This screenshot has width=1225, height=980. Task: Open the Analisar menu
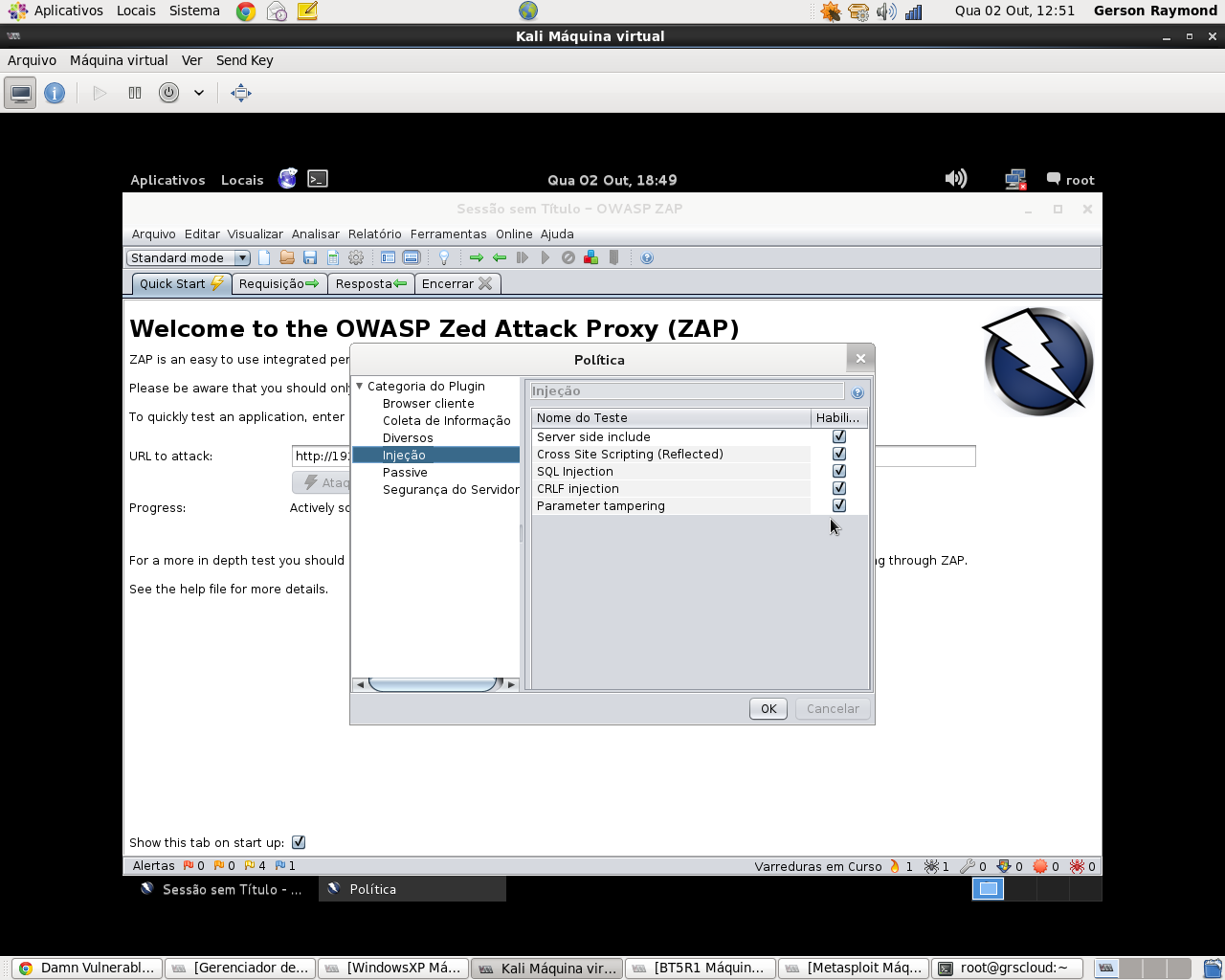point(316,234)
